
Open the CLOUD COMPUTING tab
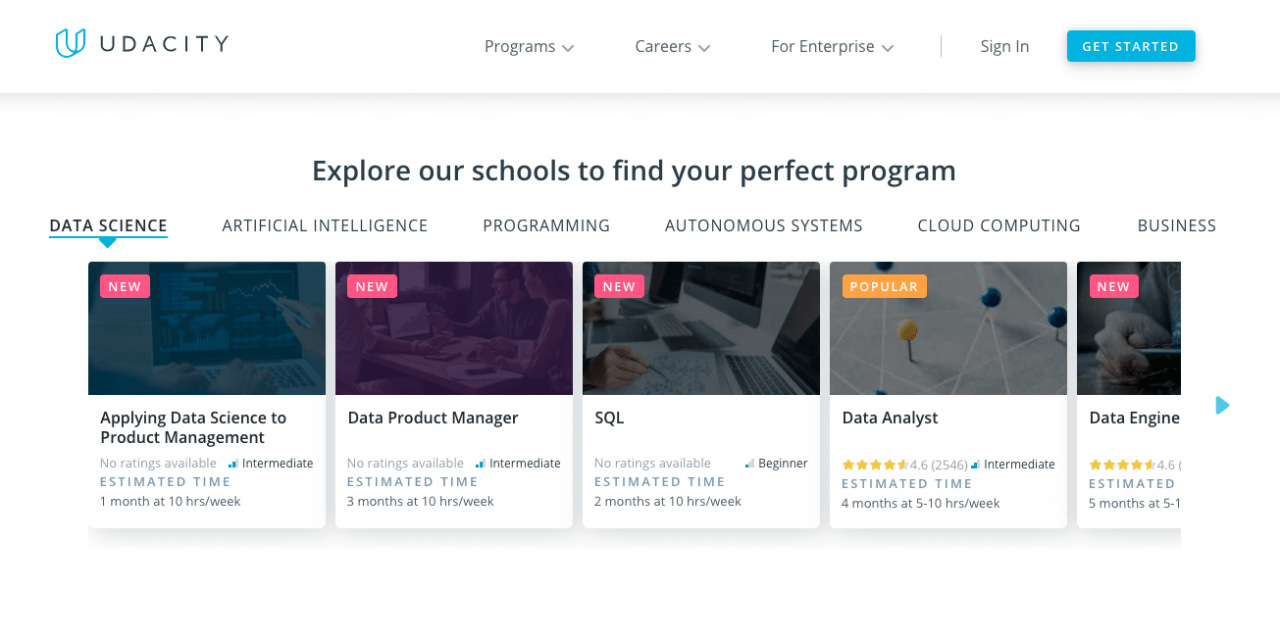[999, 226]
